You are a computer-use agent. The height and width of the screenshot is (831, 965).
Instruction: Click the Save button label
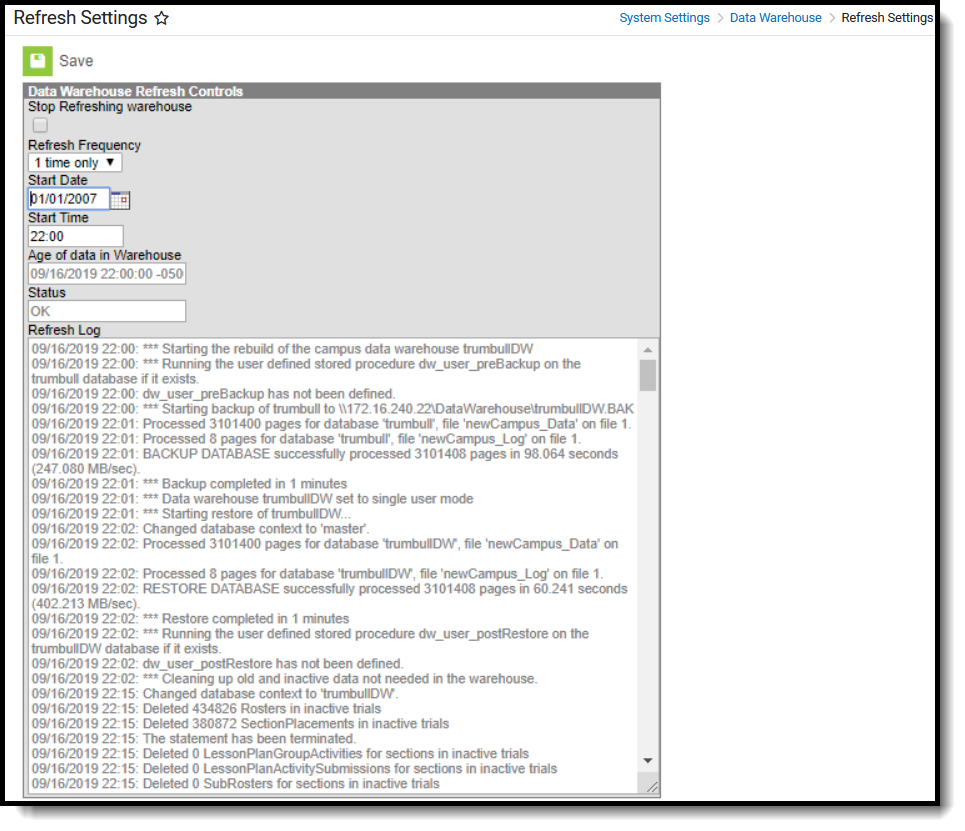[x=76, y=61]
